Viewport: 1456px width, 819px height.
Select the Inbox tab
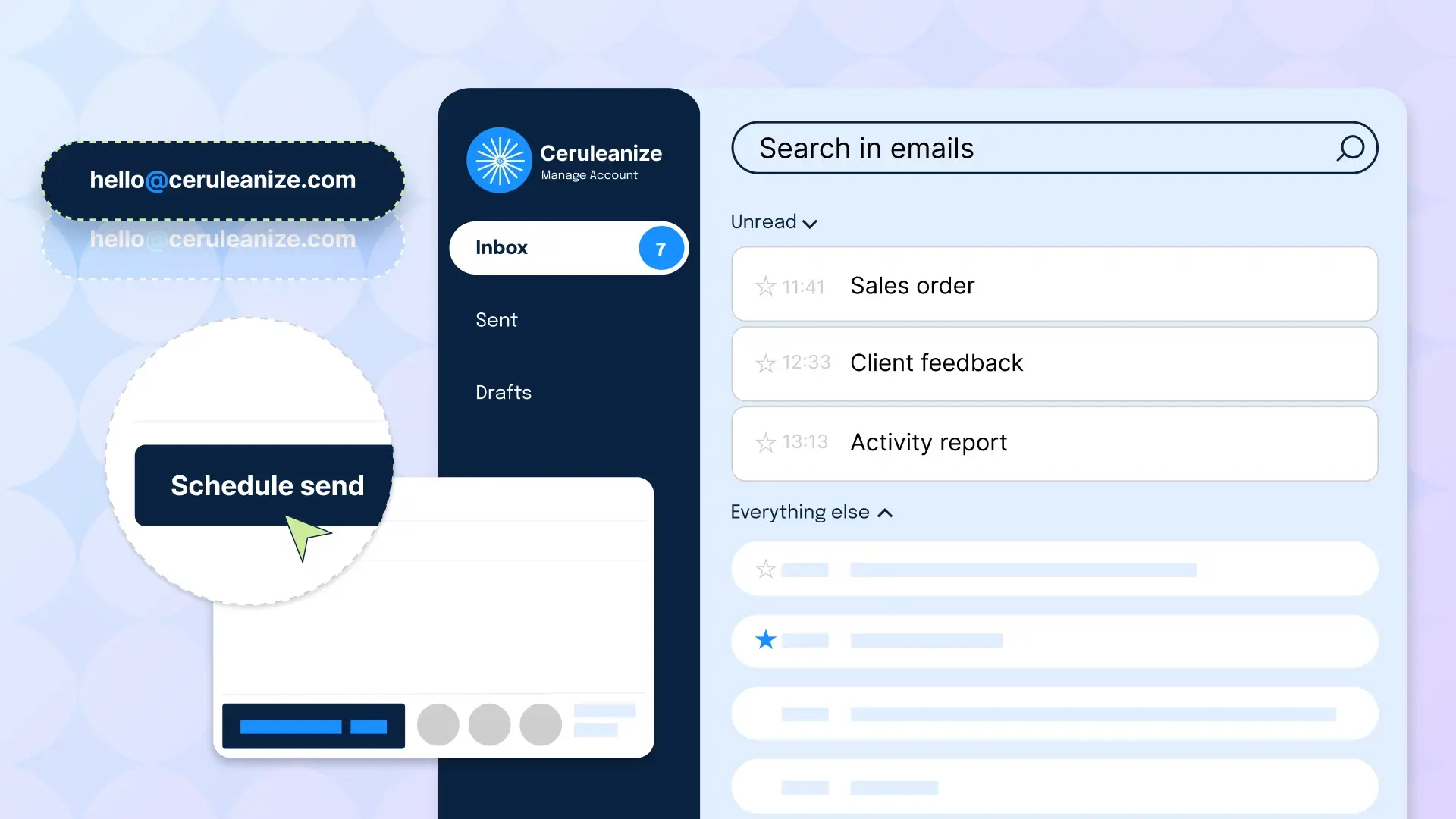click(569, 248)
